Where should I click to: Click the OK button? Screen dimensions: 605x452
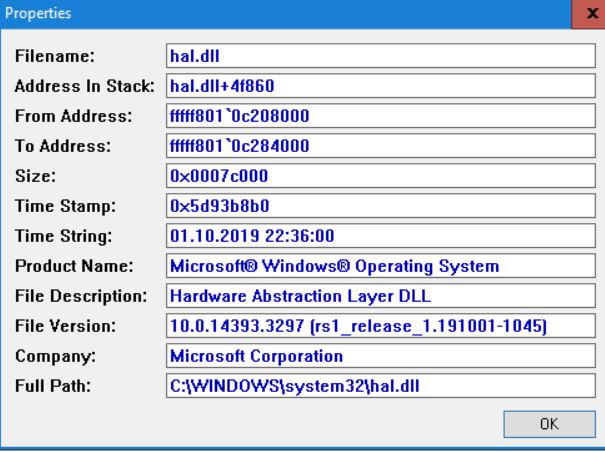549,424
